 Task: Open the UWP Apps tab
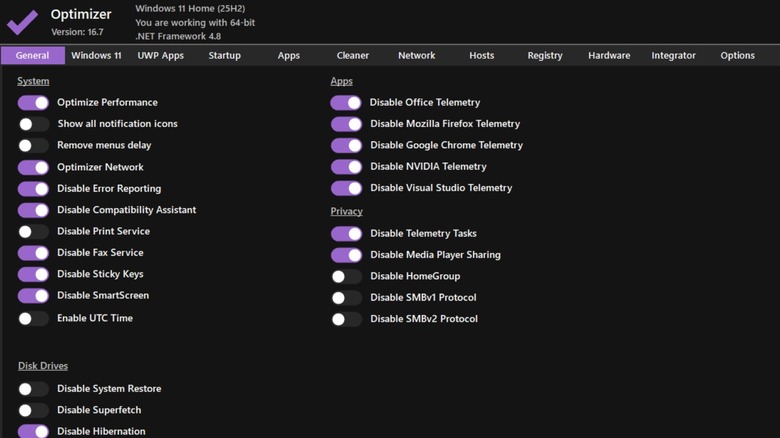[x=160, y=55]
